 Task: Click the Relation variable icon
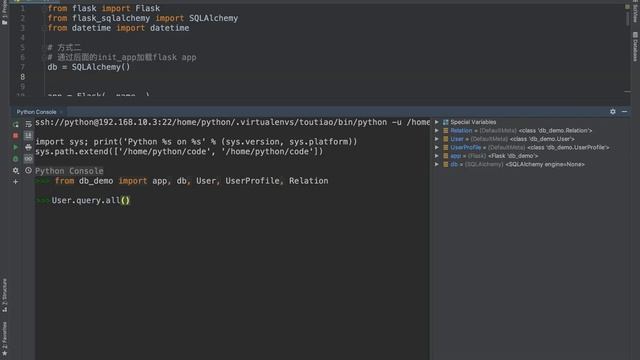445,131
